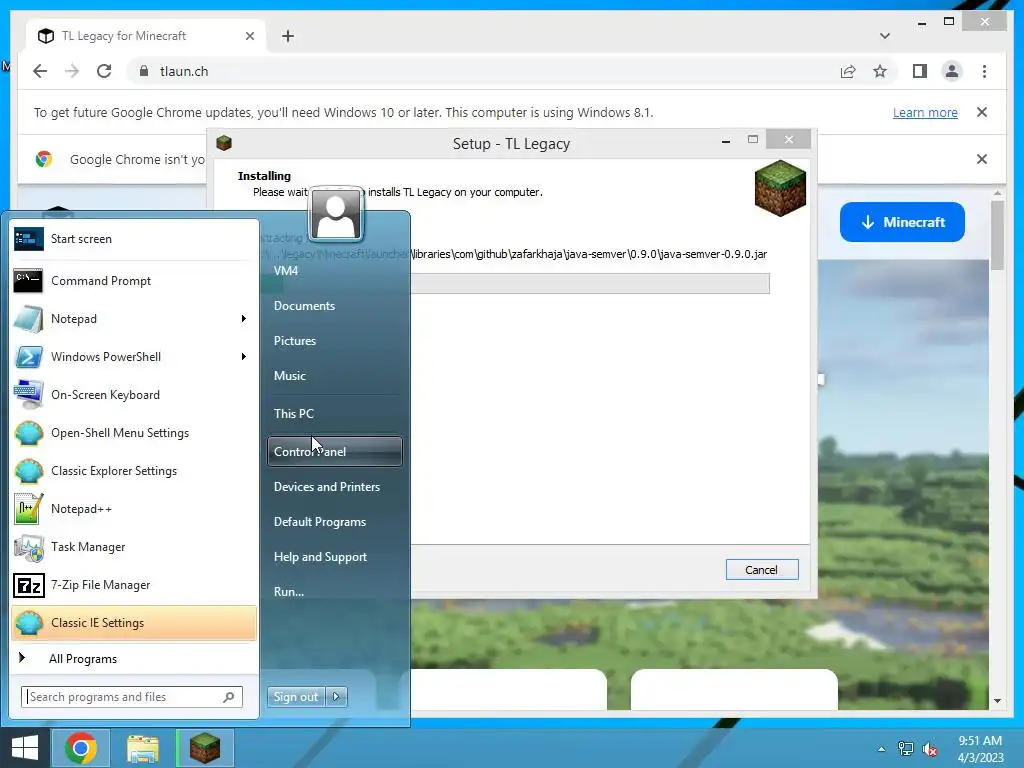Expand the Notepad submenu arrow

(x=244, y=319)
